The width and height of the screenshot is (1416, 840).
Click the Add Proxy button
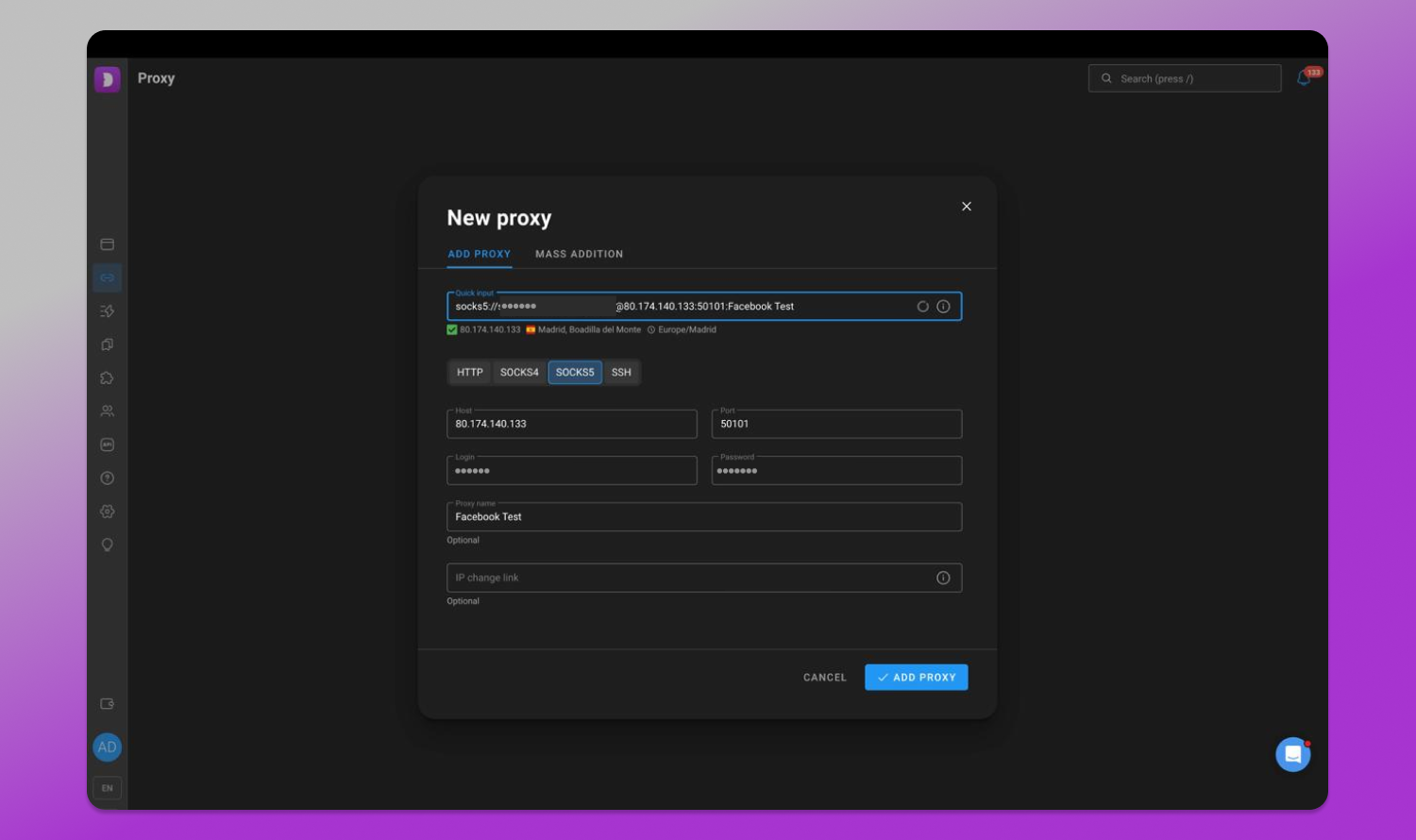tap(917, 678)
